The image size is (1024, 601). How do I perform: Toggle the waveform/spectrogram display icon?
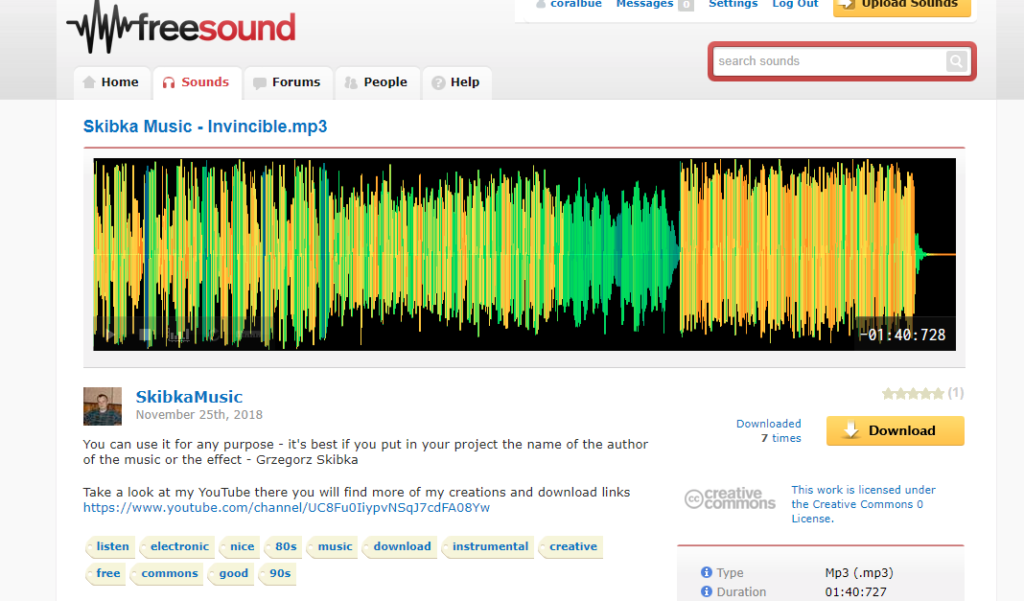click(x=180, y=335)
